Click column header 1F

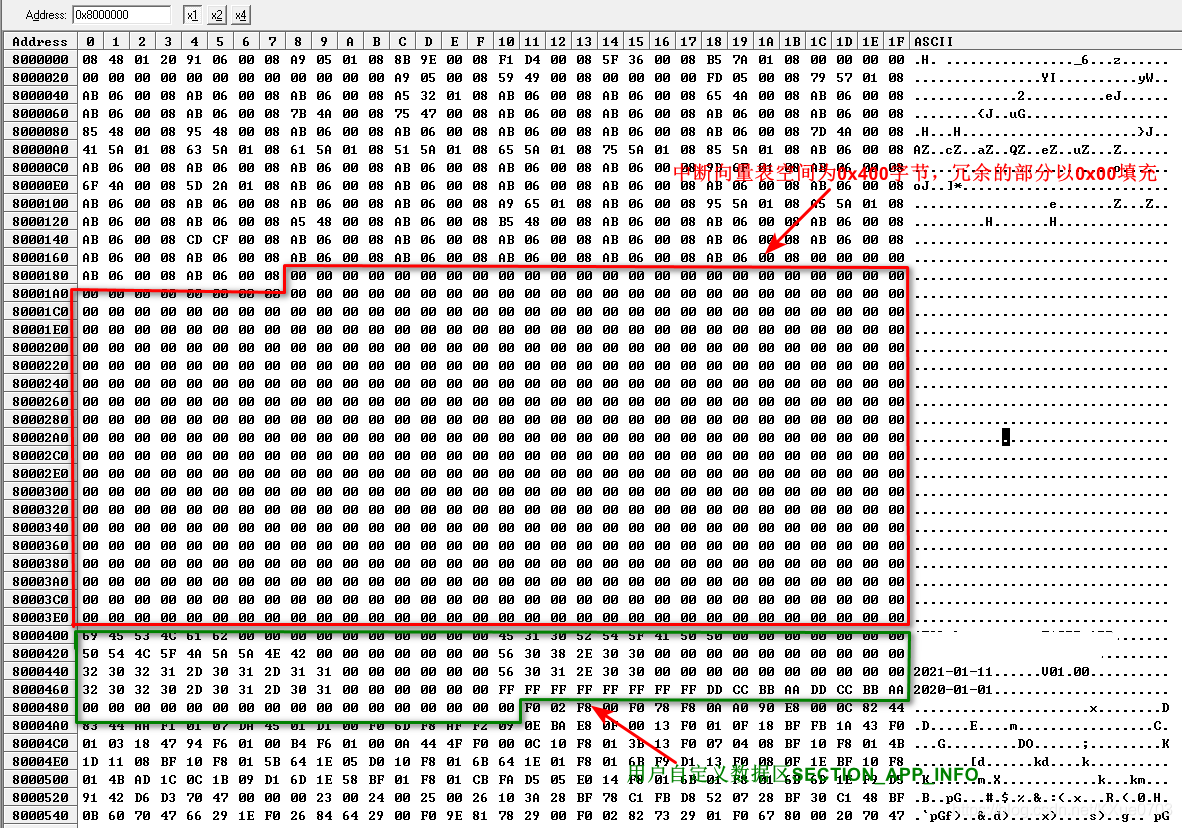(896, 41)
